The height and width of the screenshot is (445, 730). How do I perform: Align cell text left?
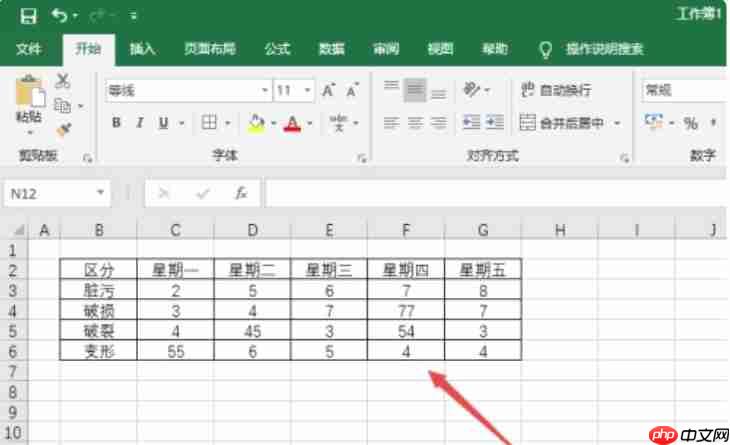391,123
